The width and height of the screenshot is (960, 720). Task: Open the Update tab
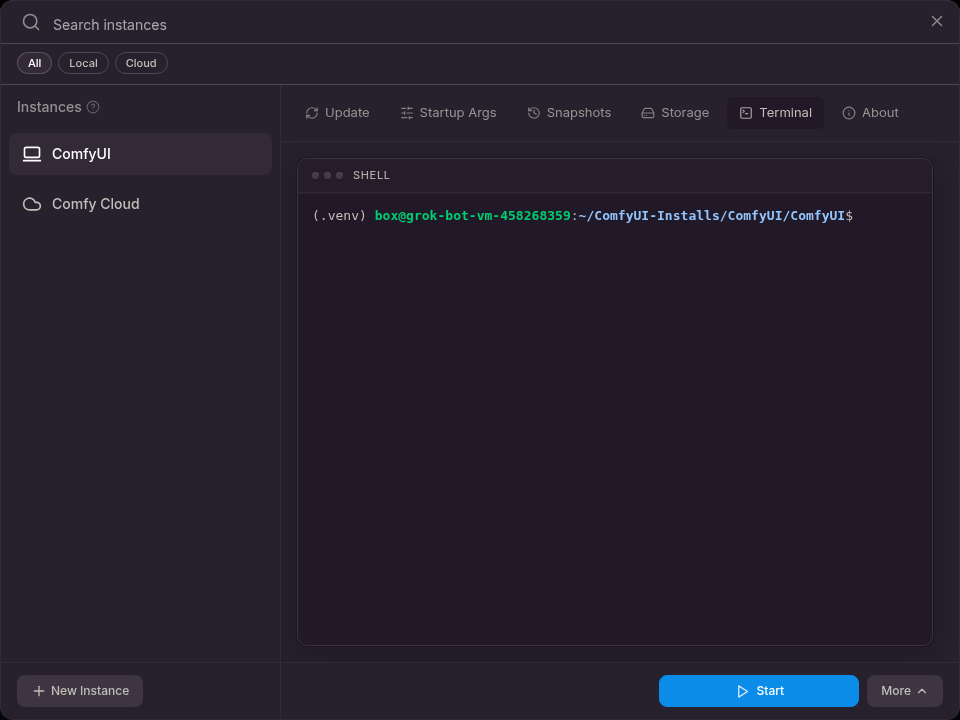pyautogui.click(x=337, y=113)
